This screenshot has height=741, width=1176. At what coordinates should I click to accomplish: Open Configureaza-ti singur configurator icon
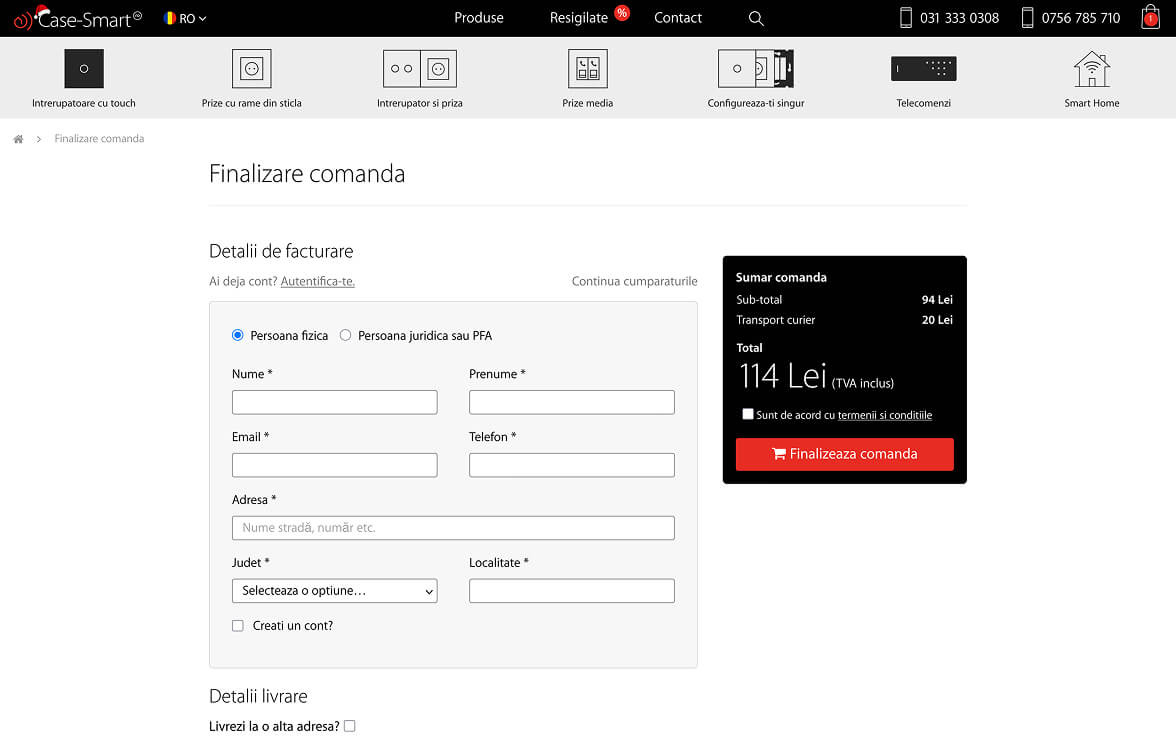tap(755, 69)
